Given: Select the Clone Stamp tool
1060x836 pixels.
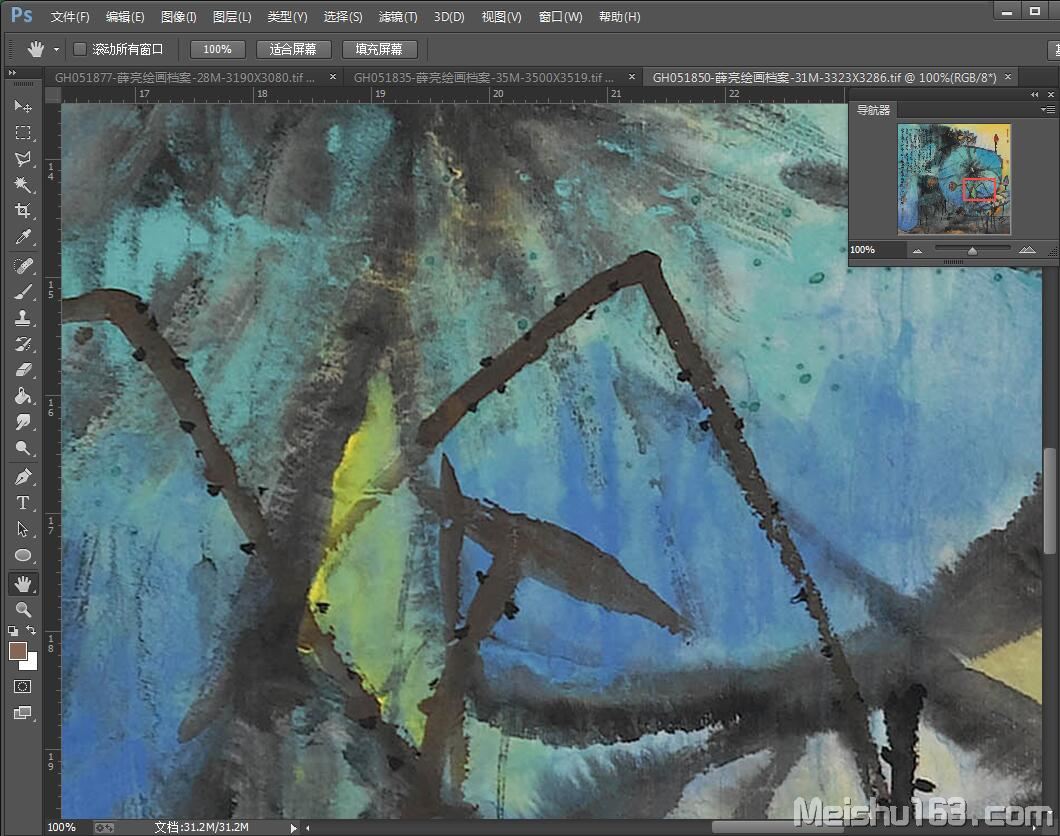Looking at the screenshot, I should pos(23,318).
